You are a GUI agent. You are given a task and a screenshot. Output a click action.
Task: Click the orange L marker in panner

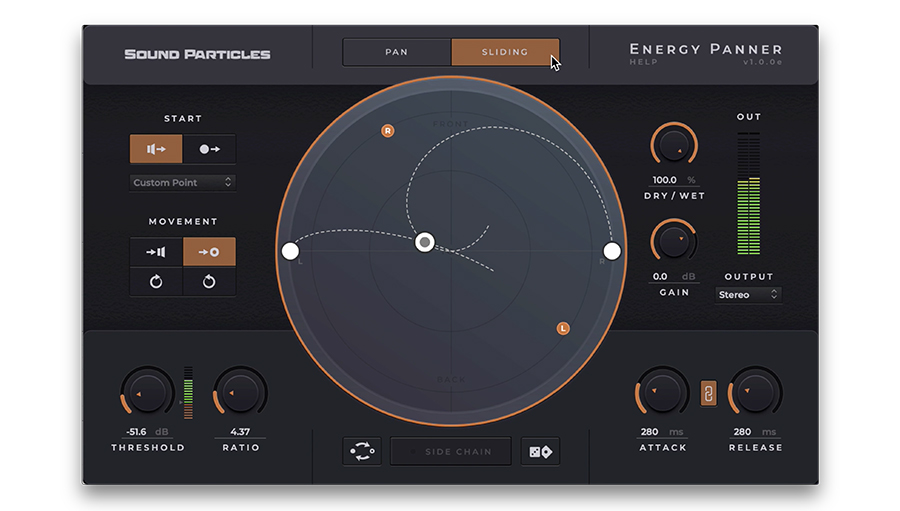pyautogui.click(x=563, y=328)
